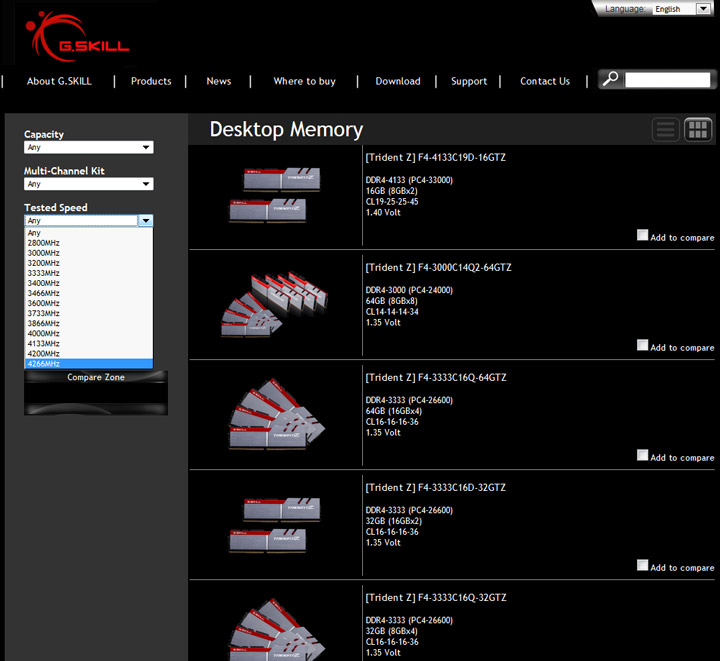Screen dimensions: 720x661
Task: Check Add to compare for F4-3333C16Q-64GTZ
Action: coord(642,455)
